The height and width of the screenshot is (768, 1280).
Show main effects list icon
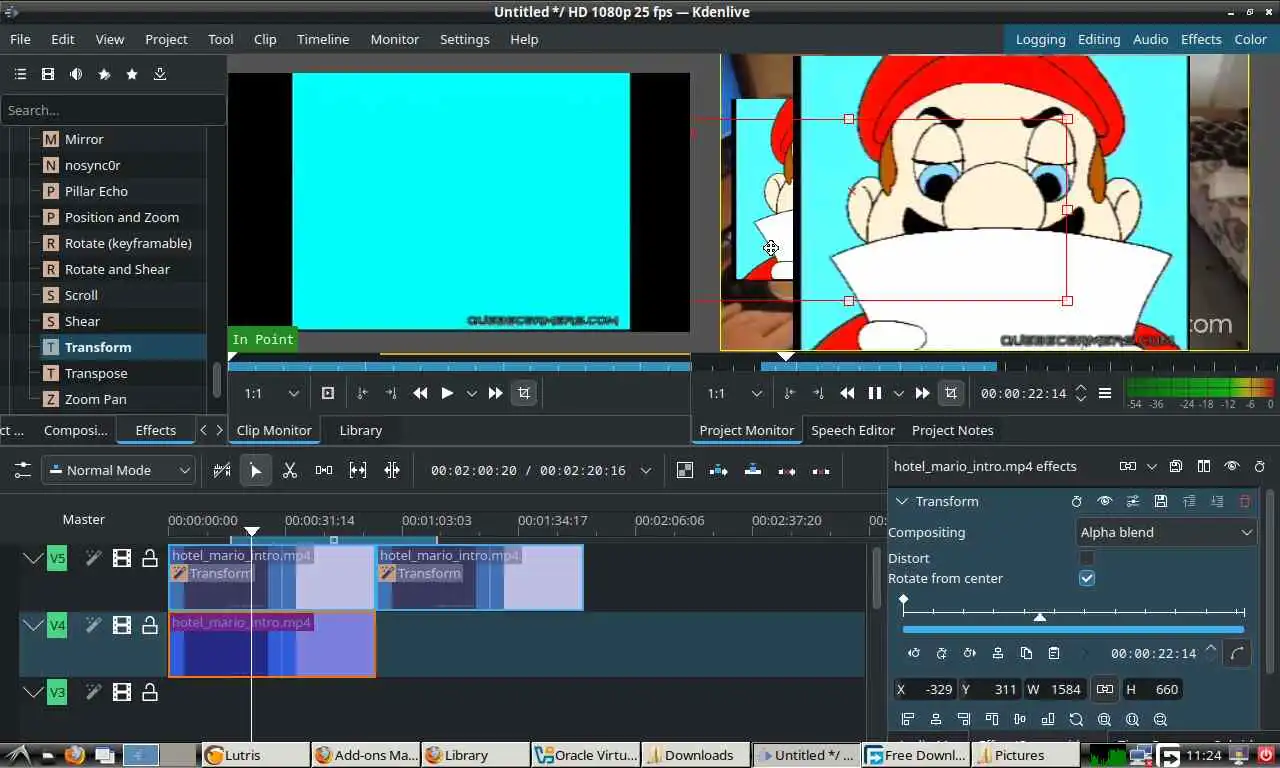coord(20,74)
